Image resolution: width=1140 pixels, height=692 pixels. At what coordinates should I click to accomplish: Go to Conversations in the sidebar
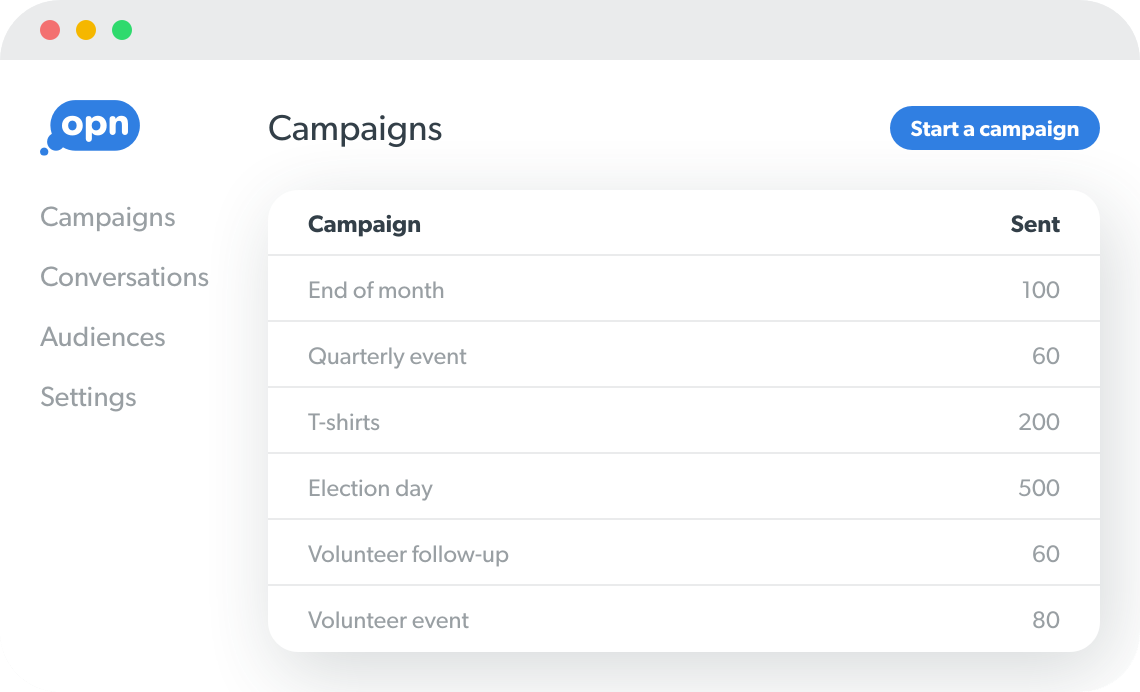coord(125,277)
